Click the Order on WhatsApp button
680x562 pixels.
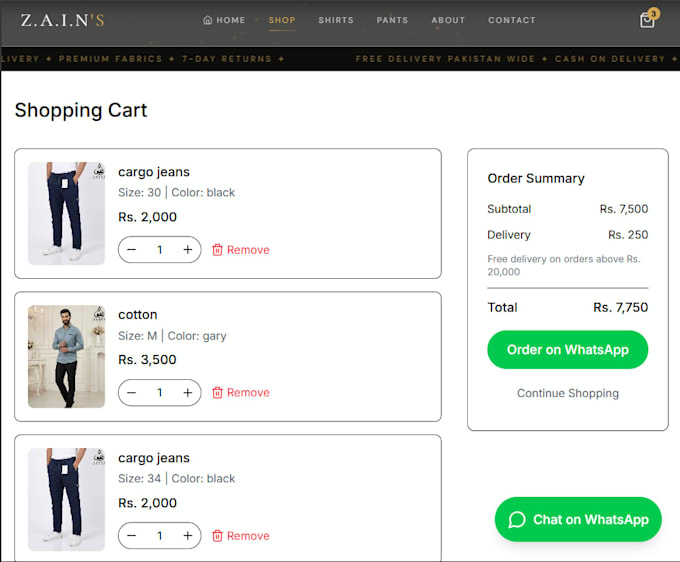pos(568,350)
